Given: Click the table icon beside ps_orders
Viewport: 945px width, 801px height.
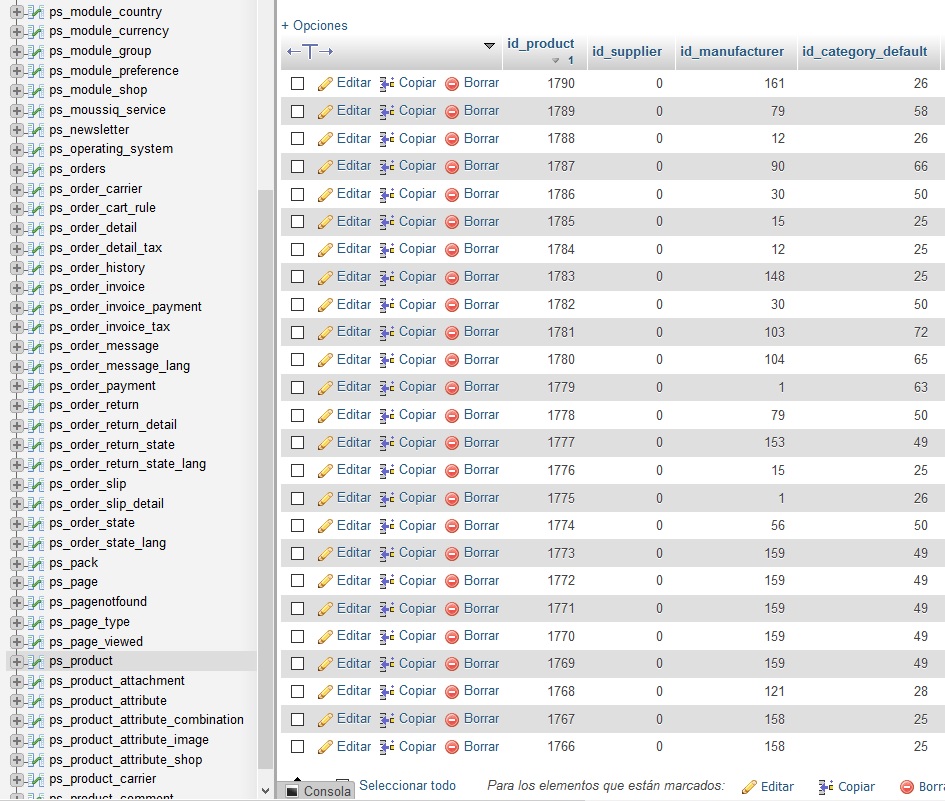Looking at the screenshot, I should coord(36,169).
